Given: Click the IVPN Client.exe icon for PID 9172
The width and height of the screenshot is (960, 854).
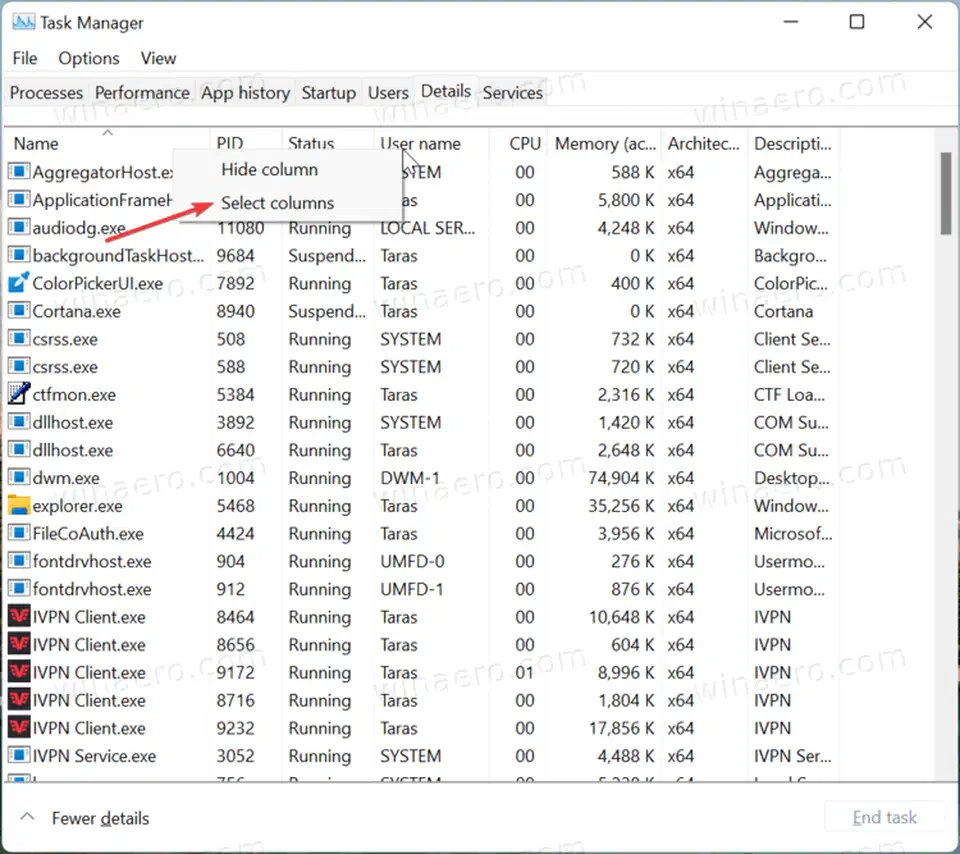Looking at the screenshot, I should tap(19, 672).
